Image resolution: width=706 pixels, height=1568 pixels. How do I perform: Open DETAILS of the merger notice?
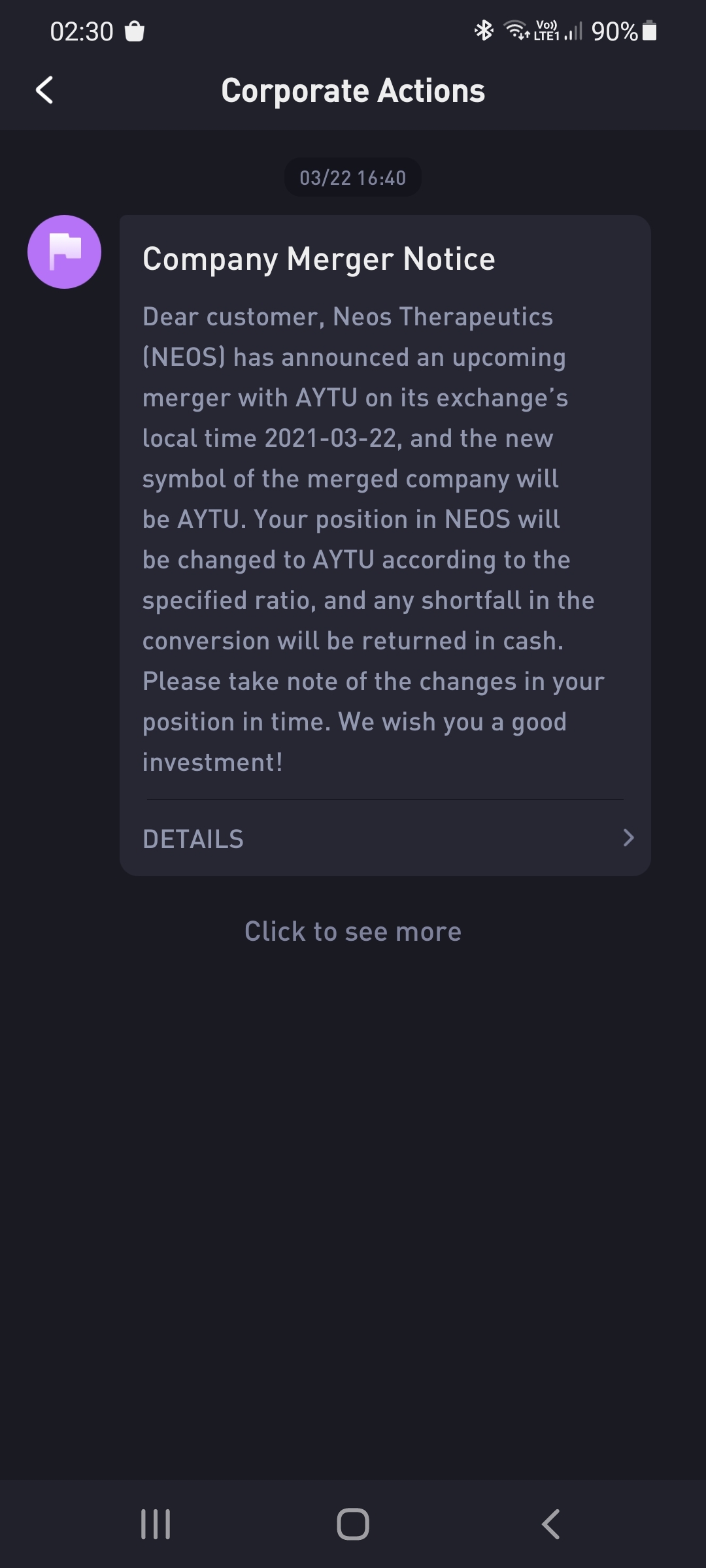193,839
